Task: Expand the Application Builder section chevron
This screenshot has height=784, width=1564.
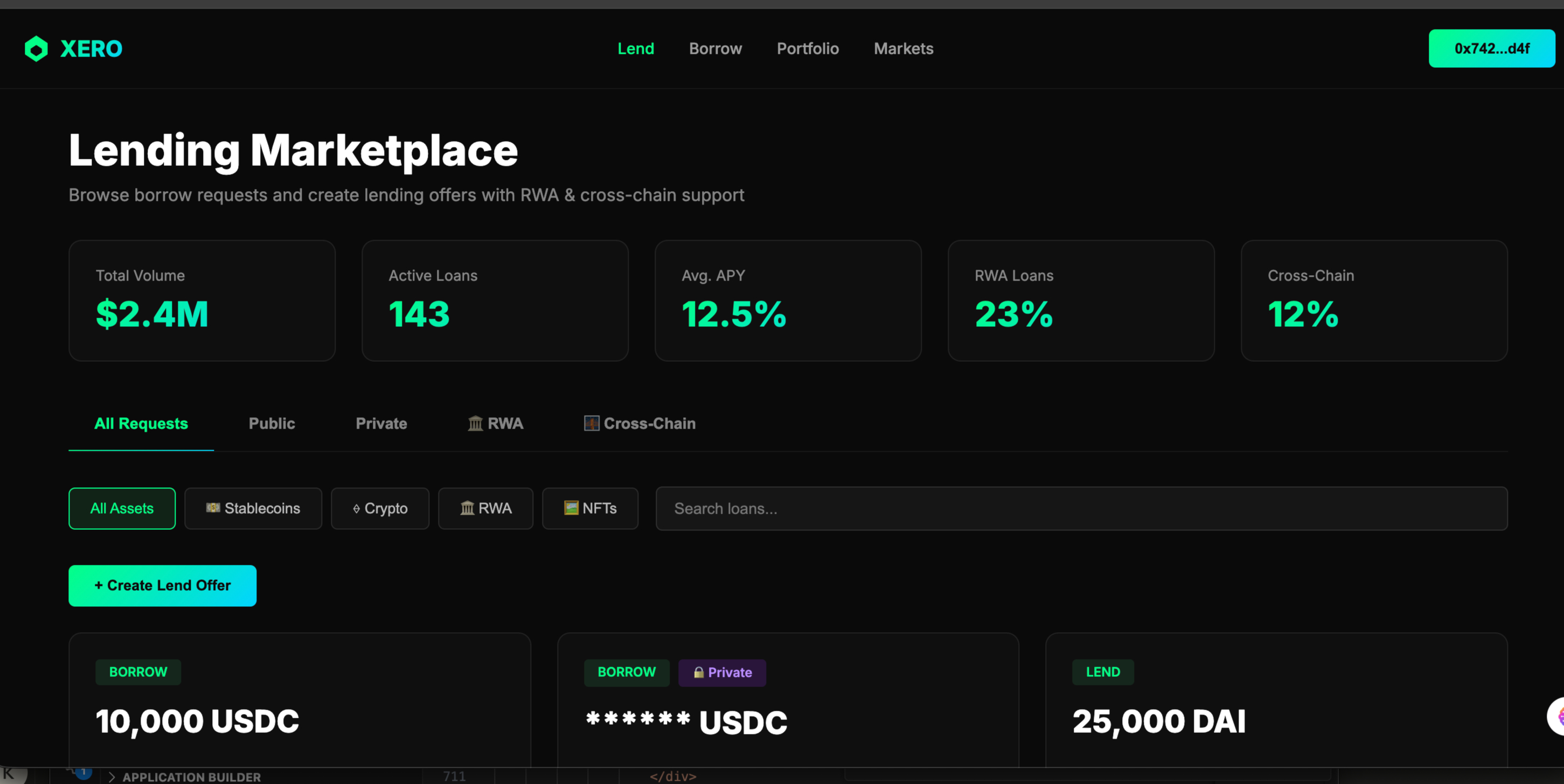Action: pos(112,776)
